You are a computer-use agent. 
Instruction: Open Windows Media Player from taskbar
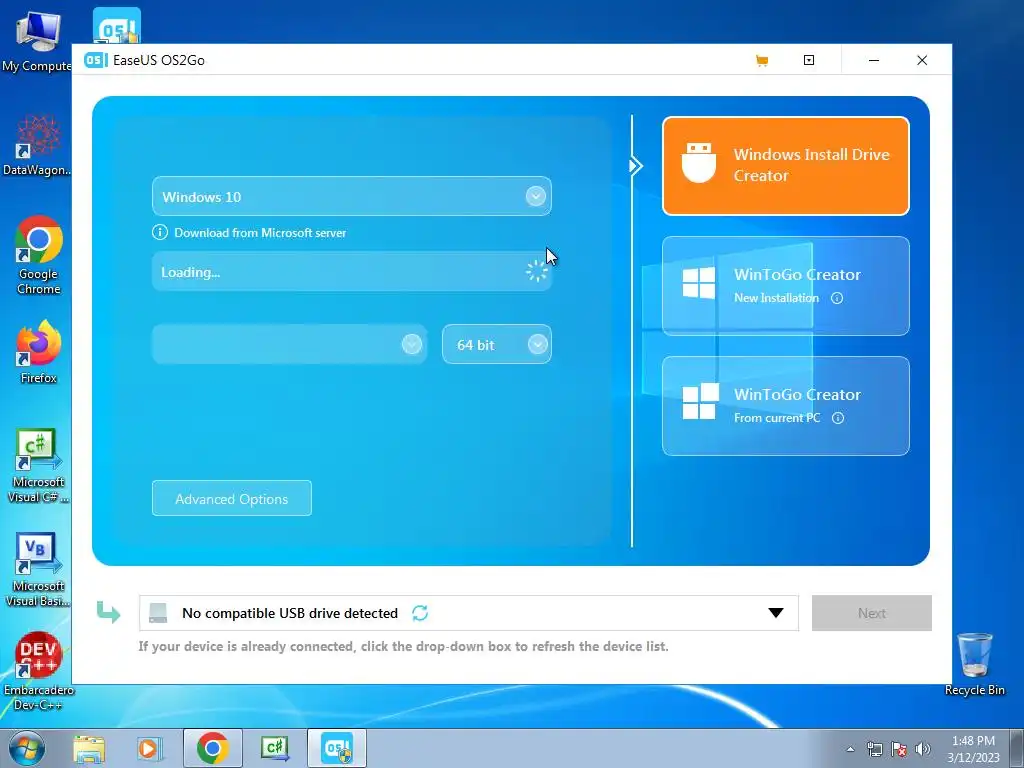[x=148, y=748]
